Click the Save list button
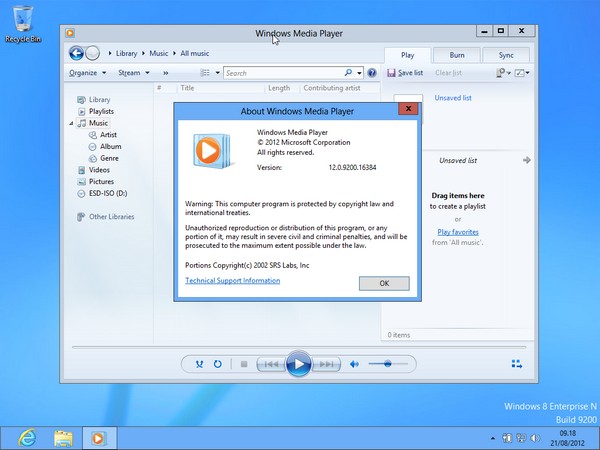The image size is (600, 450). pos(405,73)
